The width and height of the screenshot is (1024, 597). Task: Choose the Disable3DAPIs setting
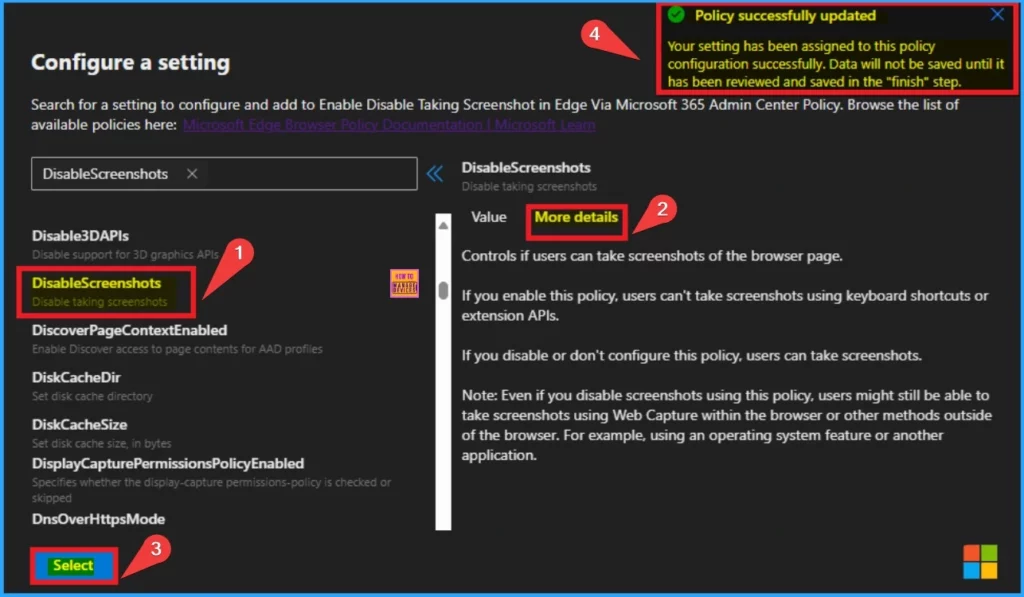[x=80, y=236]
